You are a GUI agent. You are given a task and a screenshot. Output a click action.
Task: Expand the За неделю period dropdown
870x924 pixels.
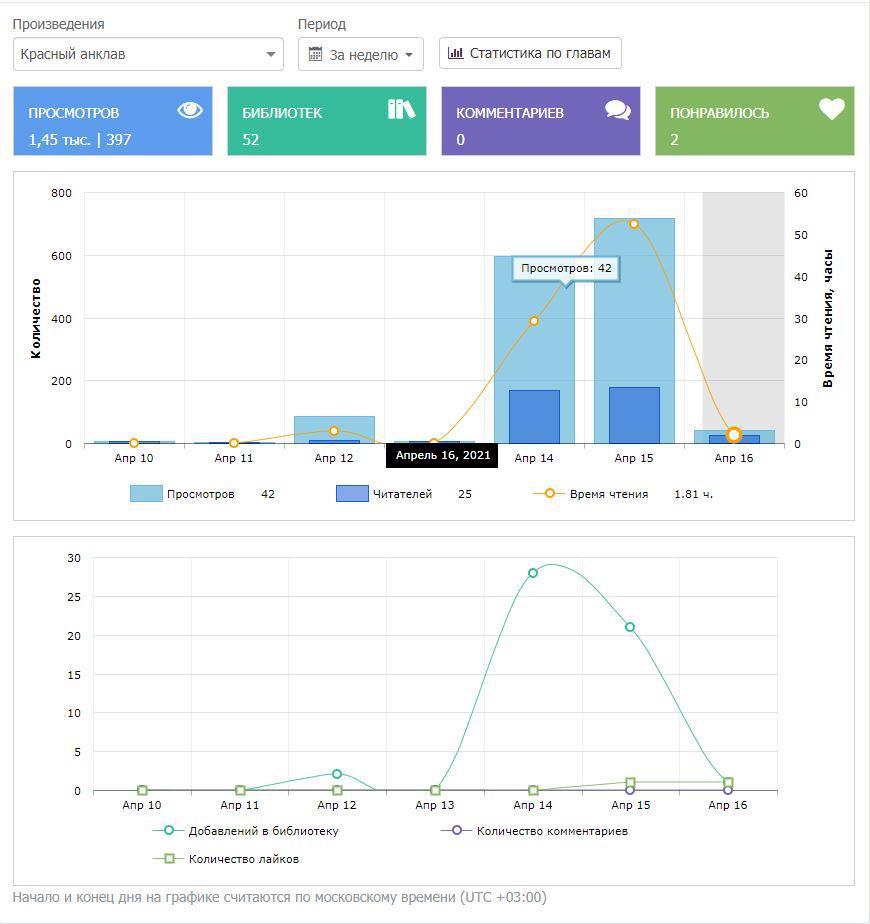click(x=362, y=55)
